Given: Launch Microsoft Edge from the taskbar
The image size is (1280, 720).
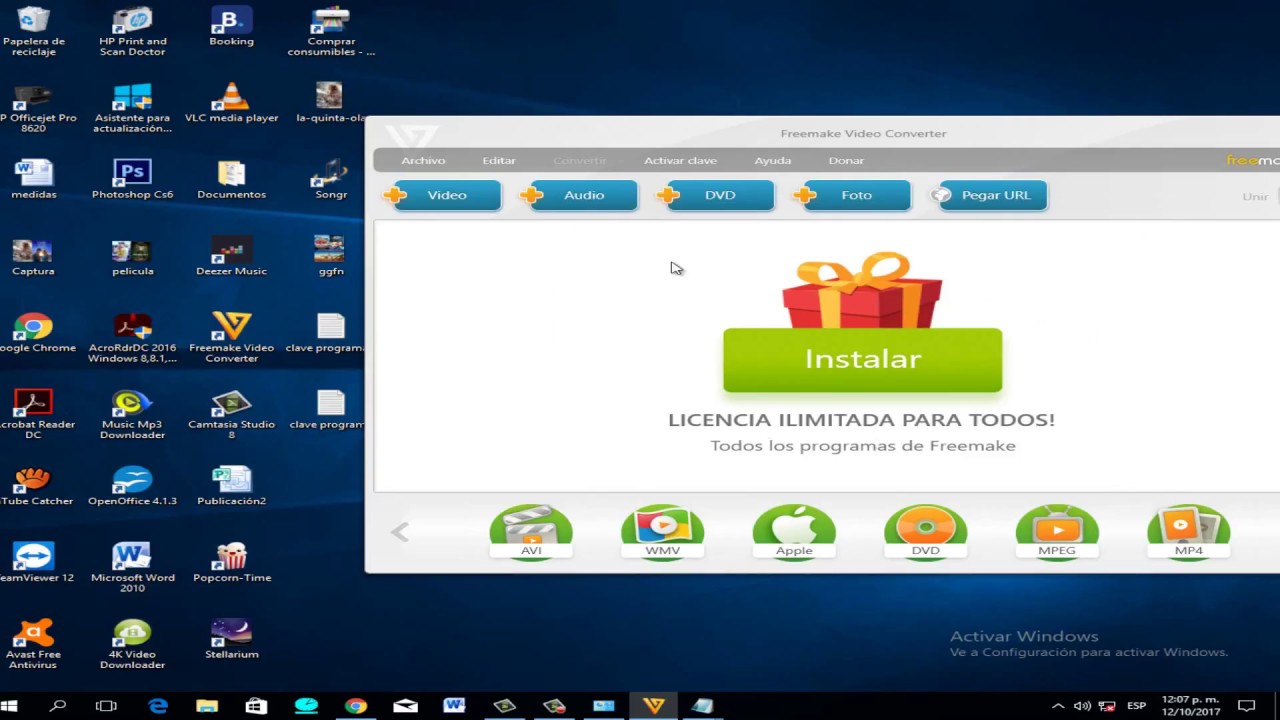Looking at the screenshot, I should [x=158, y=706].
